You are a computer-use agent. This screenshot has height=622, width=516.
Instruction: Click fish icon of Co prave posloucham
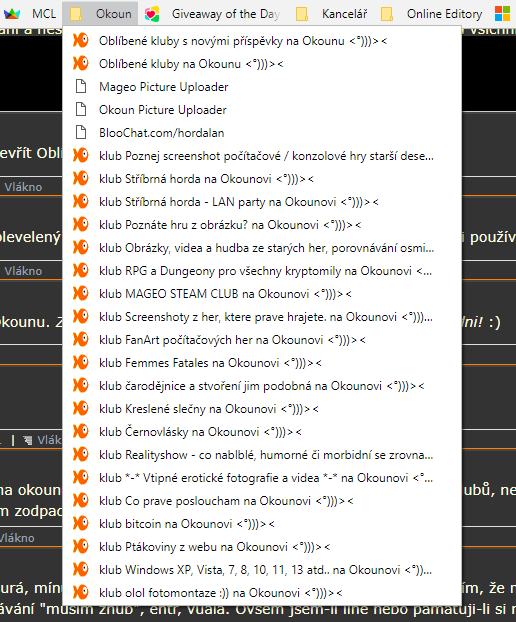pos(81,501)
